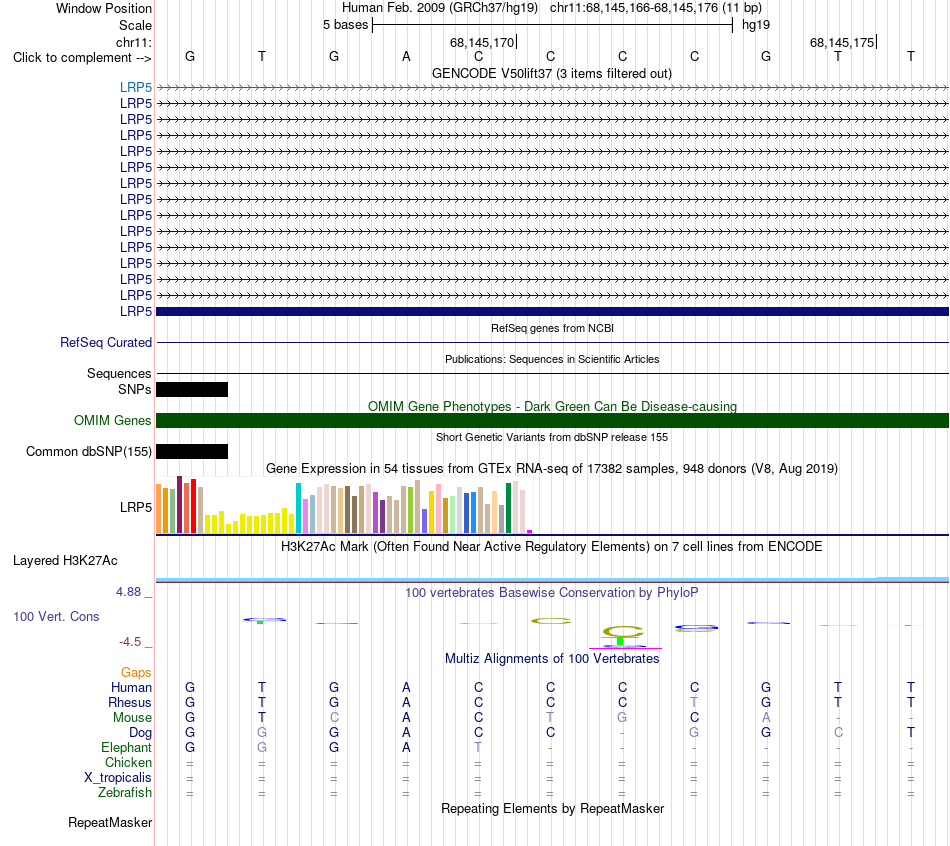
Task: Click 'Publications: Sequences in Scientific Articles' title
Action: (x=552, y=359)
